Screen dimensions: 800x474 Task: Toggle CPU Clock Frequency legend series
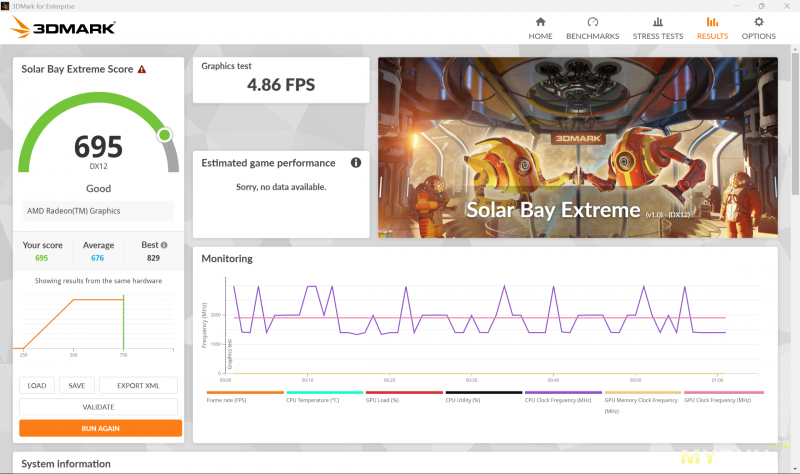pyautogui.click(x=563, y=400)
